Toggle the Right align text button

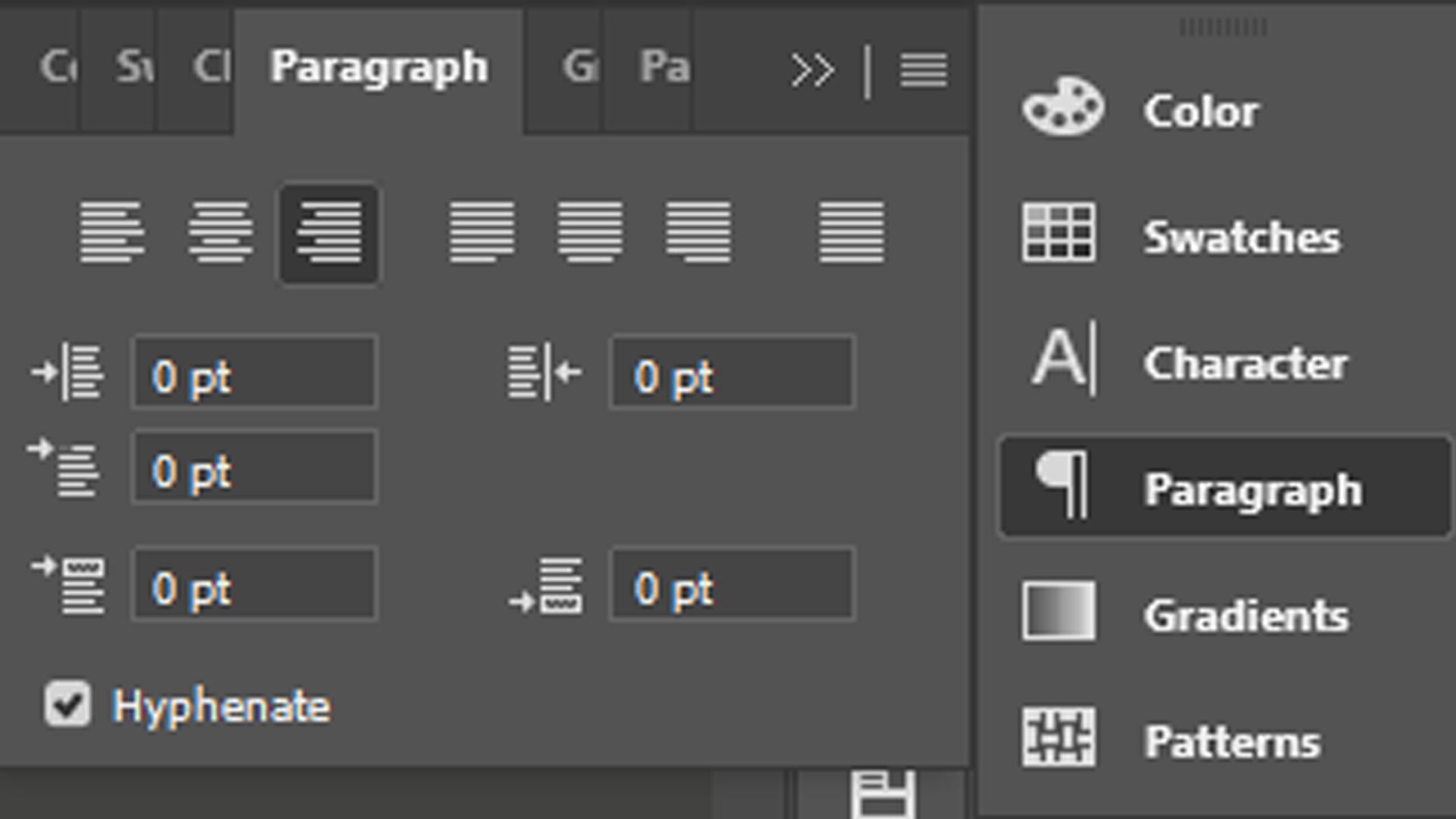click(x=329, y=234)
